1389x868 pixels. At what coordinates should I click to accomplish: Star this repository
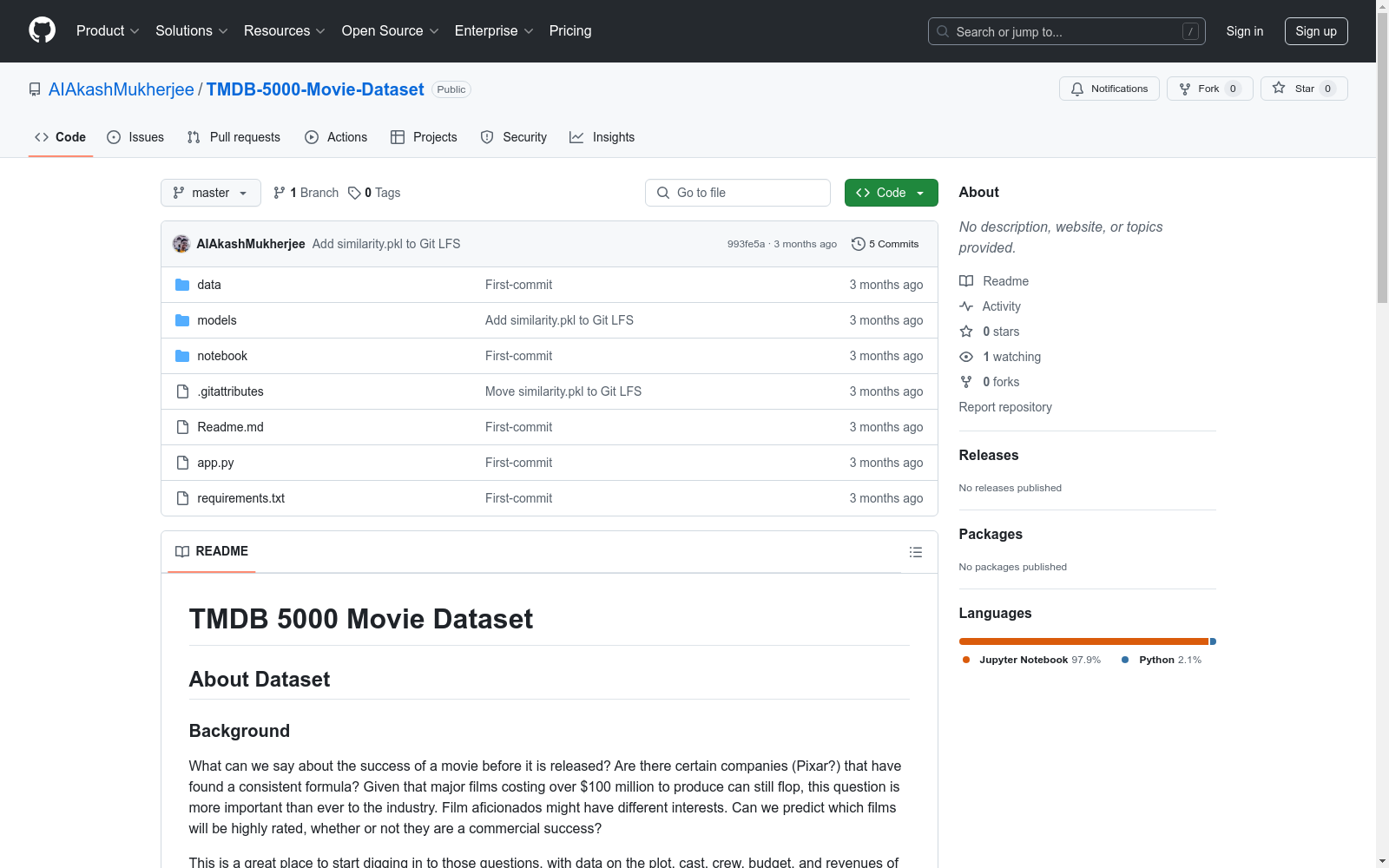point(1303,89)
